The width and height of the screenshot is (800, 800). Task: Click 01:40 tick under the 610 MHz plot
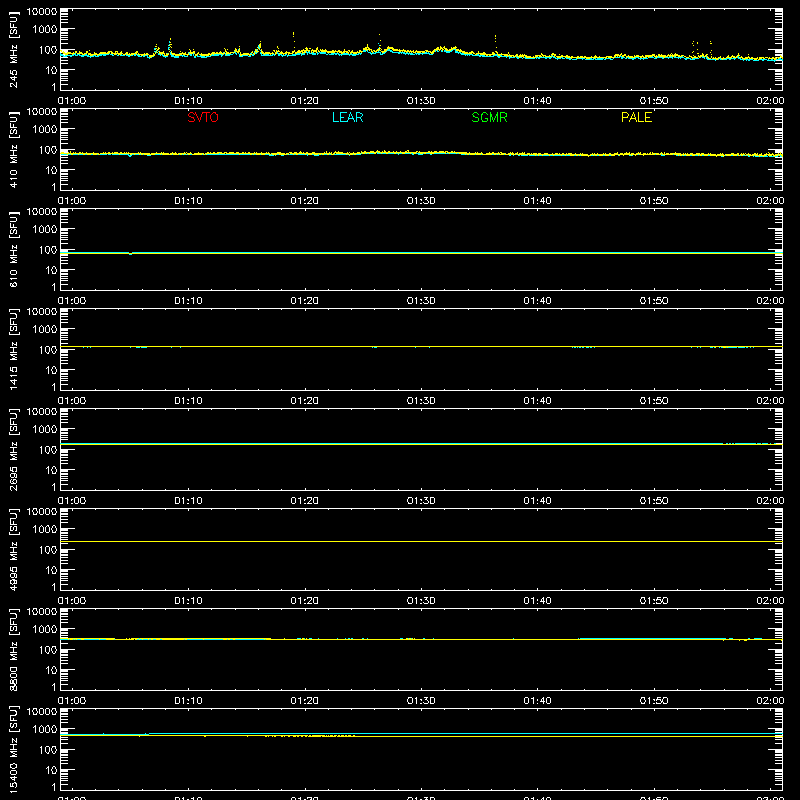click(537, 301)
